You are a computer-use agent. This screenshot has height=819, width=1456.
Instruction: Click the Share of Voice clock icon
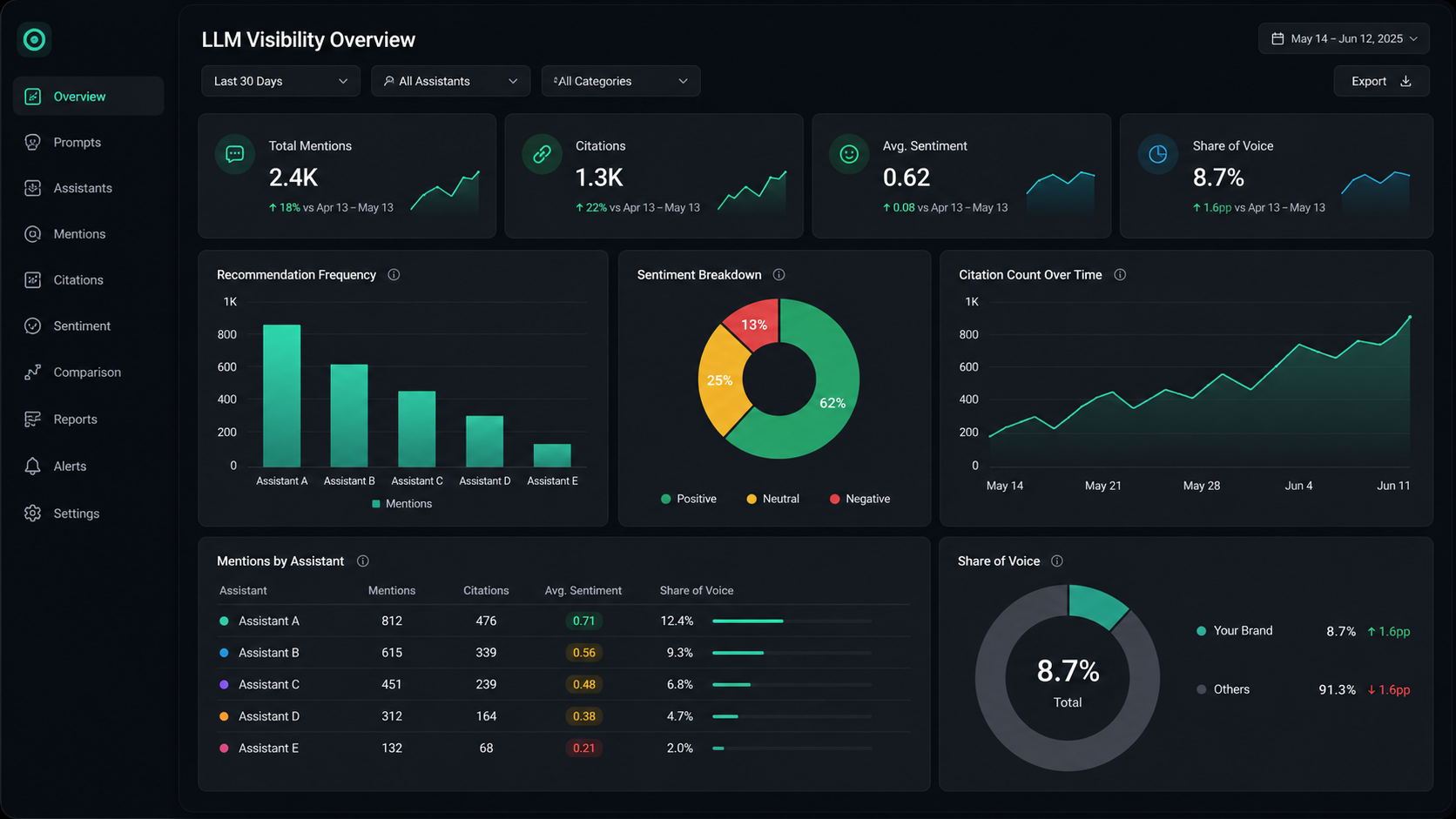[x=1157, y=154]
